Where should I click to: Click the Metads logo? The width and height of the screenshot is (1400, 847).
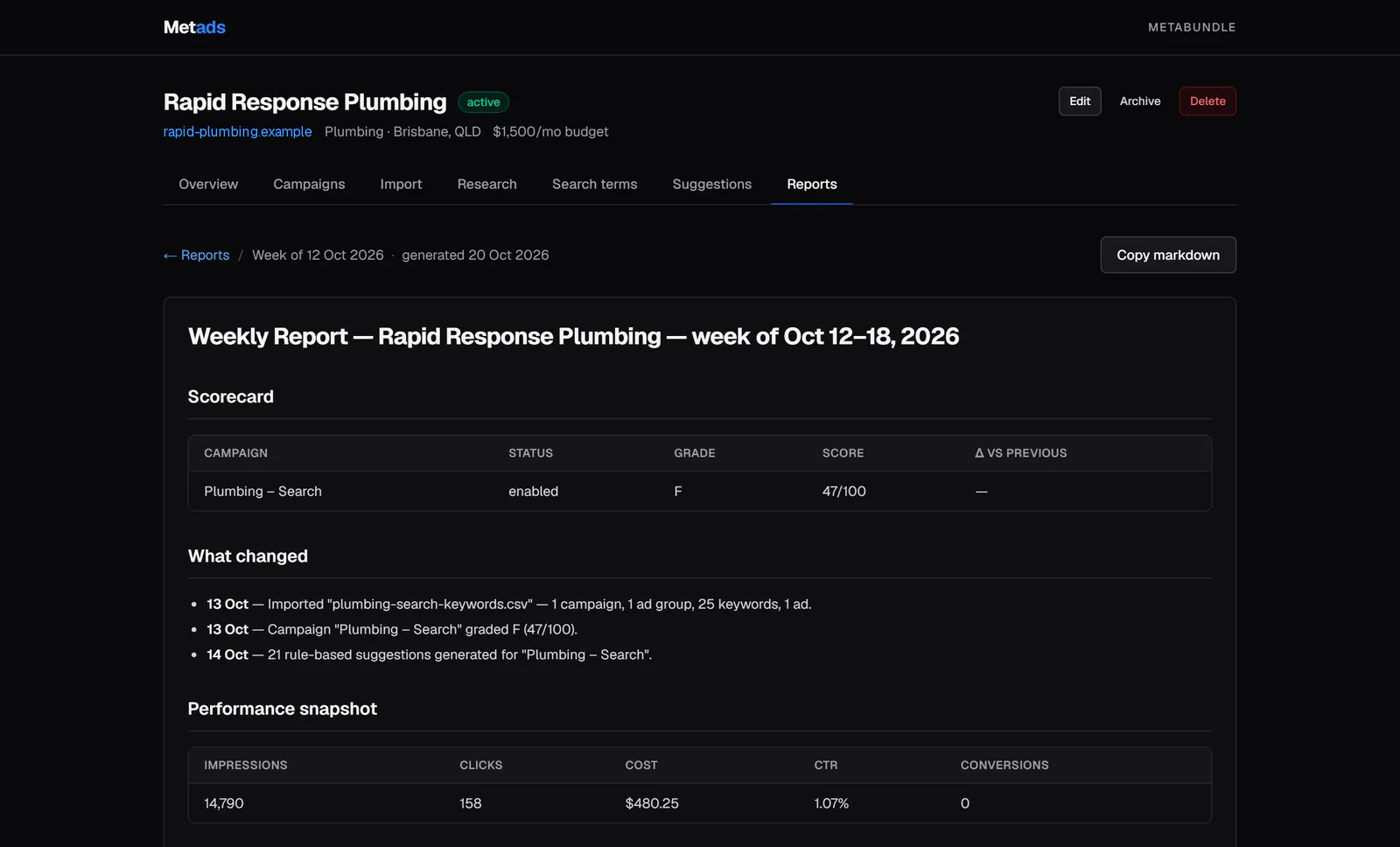pos(194,27)
